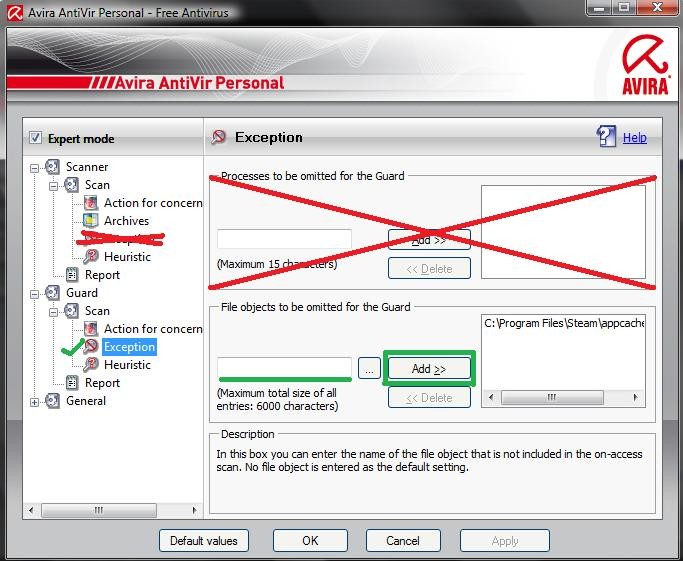Toggle the Expert mode checkbox
This screenshot has width=683, height=561.
35,139
